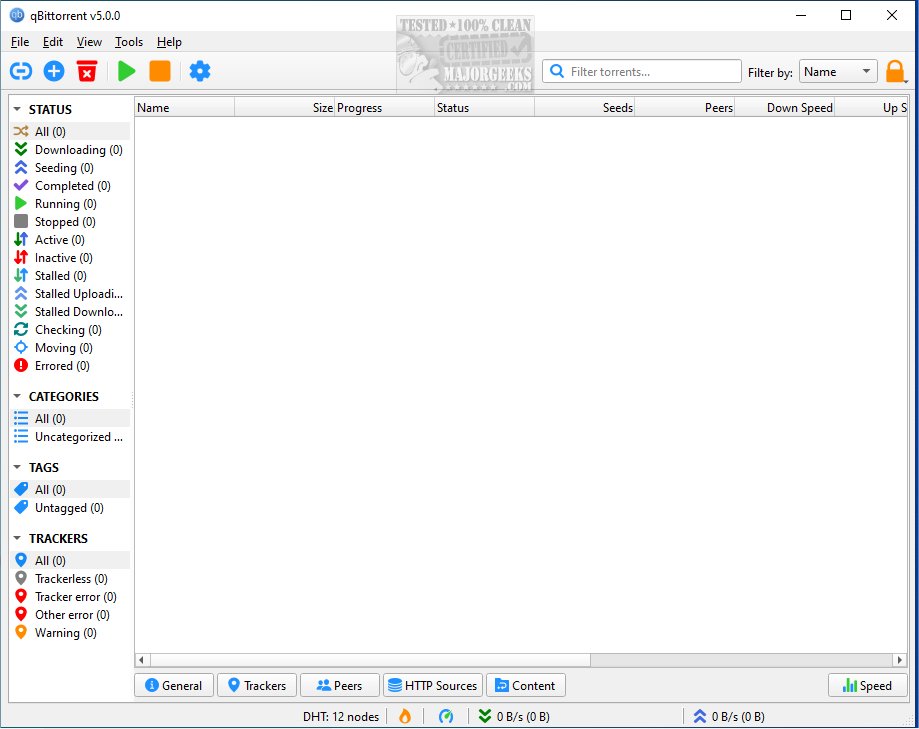Screen dimensions: 919x729
Task: Click the connection status globe icon
Action: click(x=446, y=716)
